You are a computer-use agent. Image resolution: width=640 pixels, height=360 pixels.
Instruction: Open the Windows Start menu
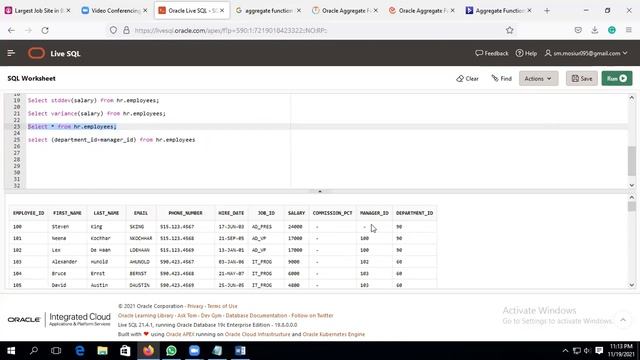11,351
